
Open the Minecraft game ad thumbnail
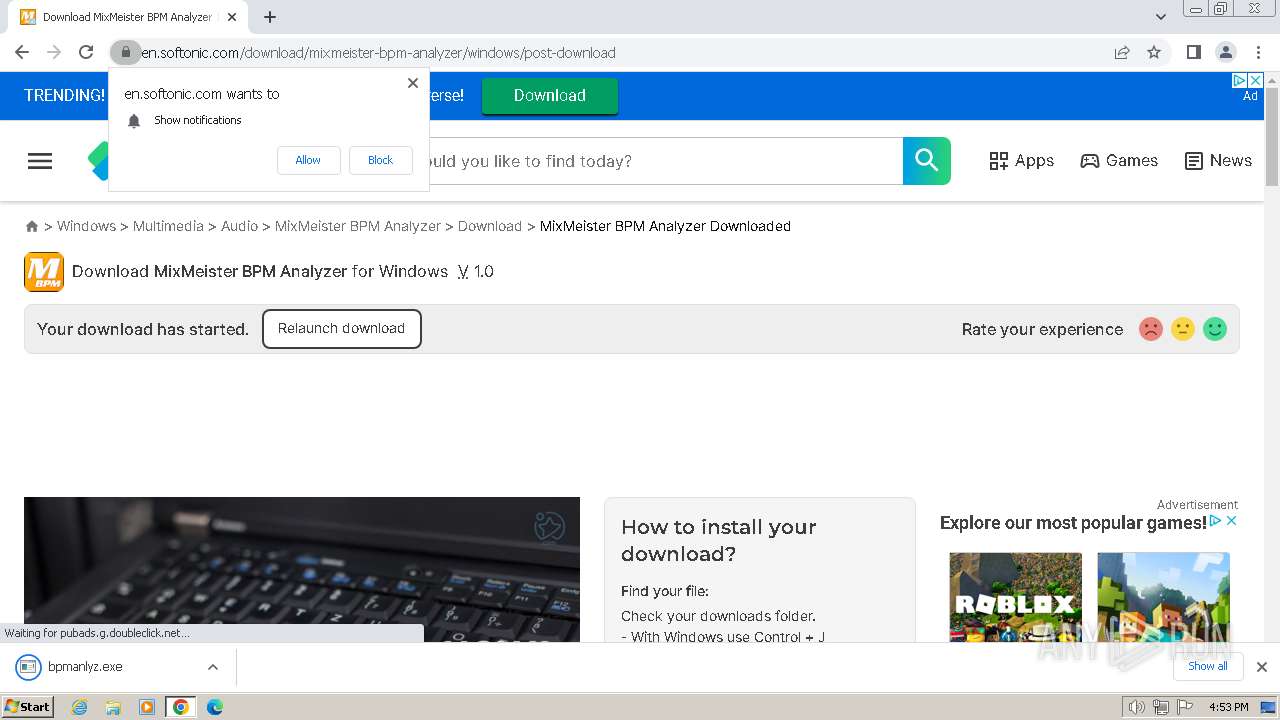[1163, 597]
